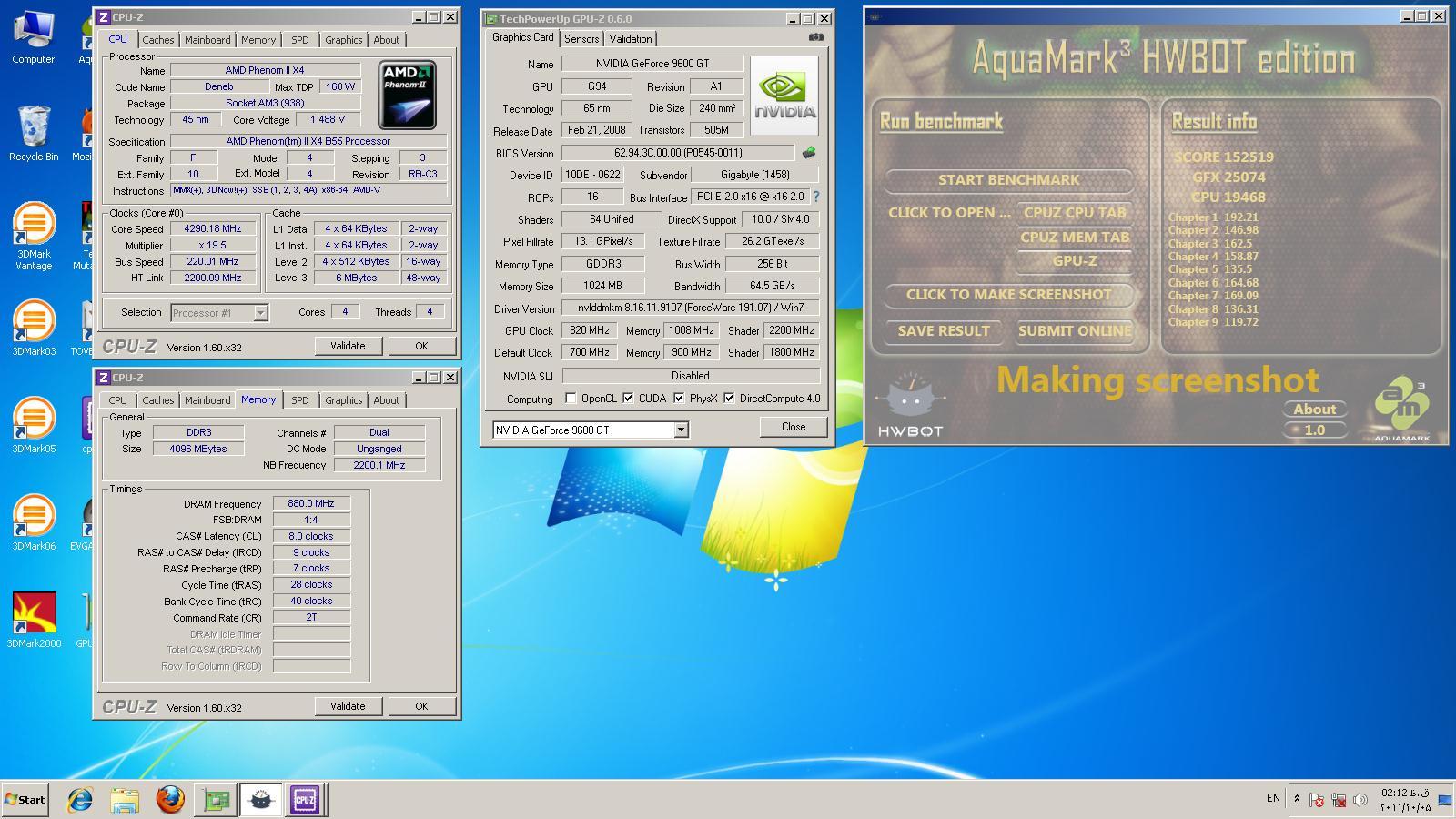Open the Computer desktop icon
The image size is (1456, 819).
[x=34, y=36]
